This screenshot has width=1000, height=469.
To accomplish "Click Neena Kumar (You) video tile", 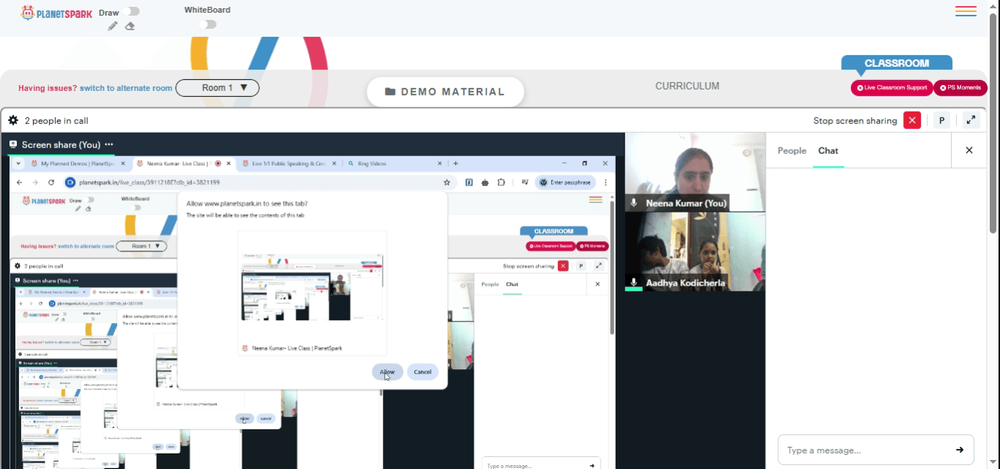I will click(x=695, y=172).
